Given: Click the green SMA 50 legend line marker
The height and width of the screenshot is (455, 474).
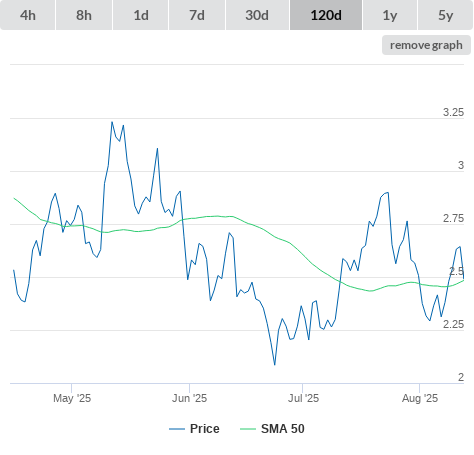Looking at the screenshot, I should pos(248,429).
